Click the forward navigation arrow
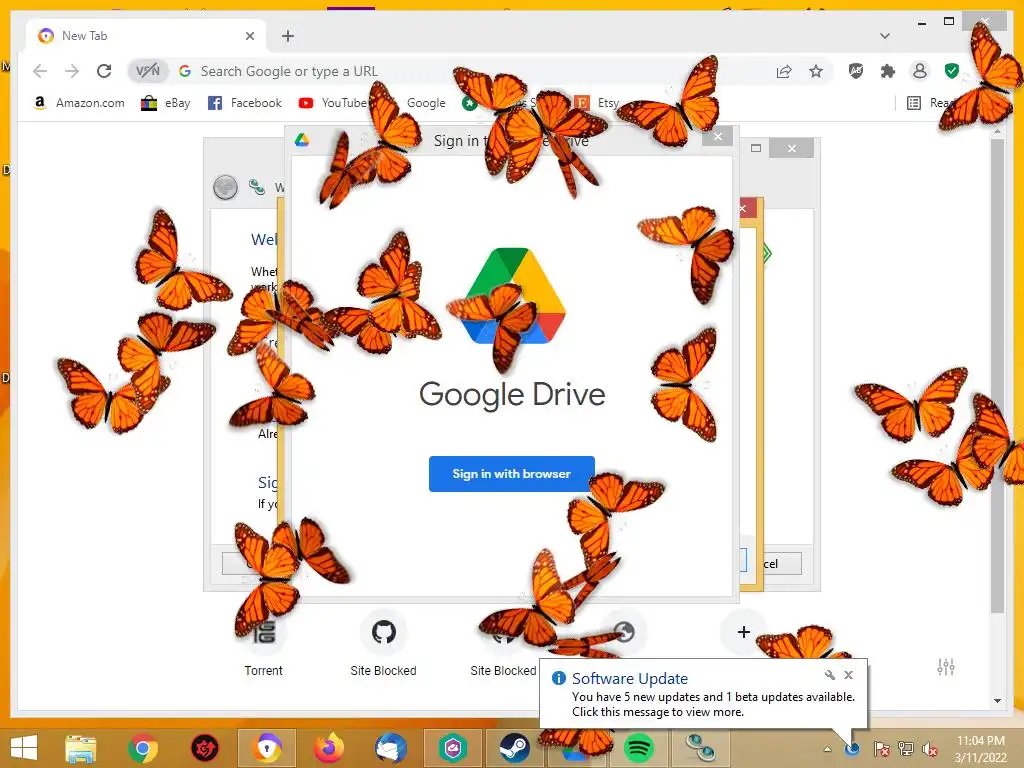The width and height of the screenshot is (1024, 768). tap(72, 71)
